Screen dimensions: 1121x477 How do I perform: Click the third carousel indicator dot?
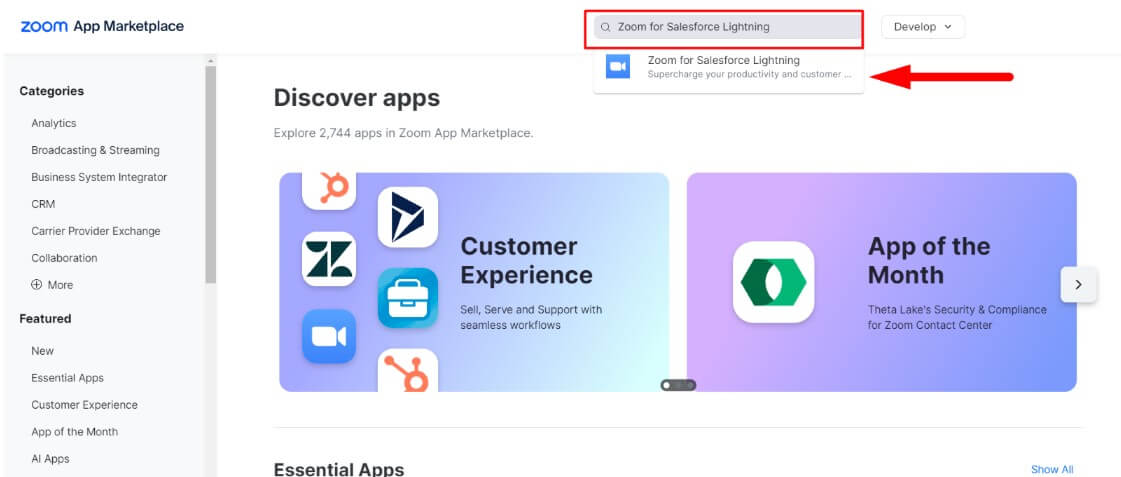tap(690, 385)
